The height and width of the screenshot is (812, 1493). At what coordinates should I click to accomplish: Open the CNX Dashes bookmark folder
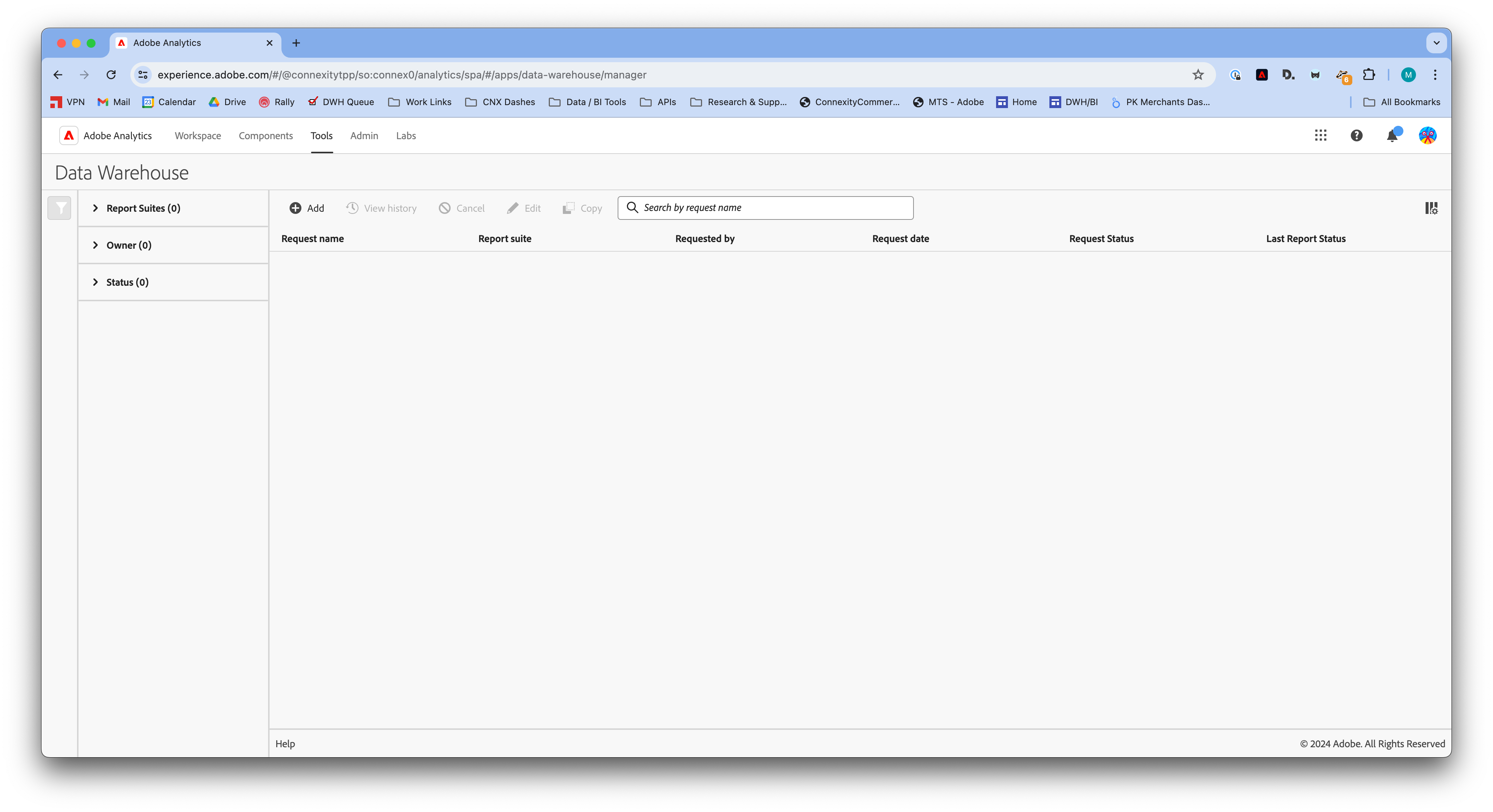[x=500, y=102]
